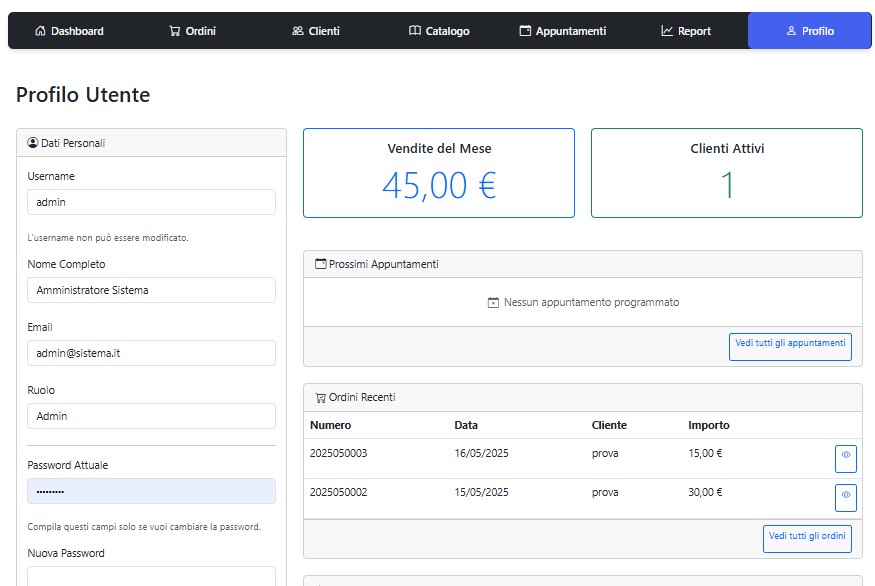The width and height of the screenshot is (875, 586).
Task: Click the Ruolo field showing Admin
Action: coord(151,416)
